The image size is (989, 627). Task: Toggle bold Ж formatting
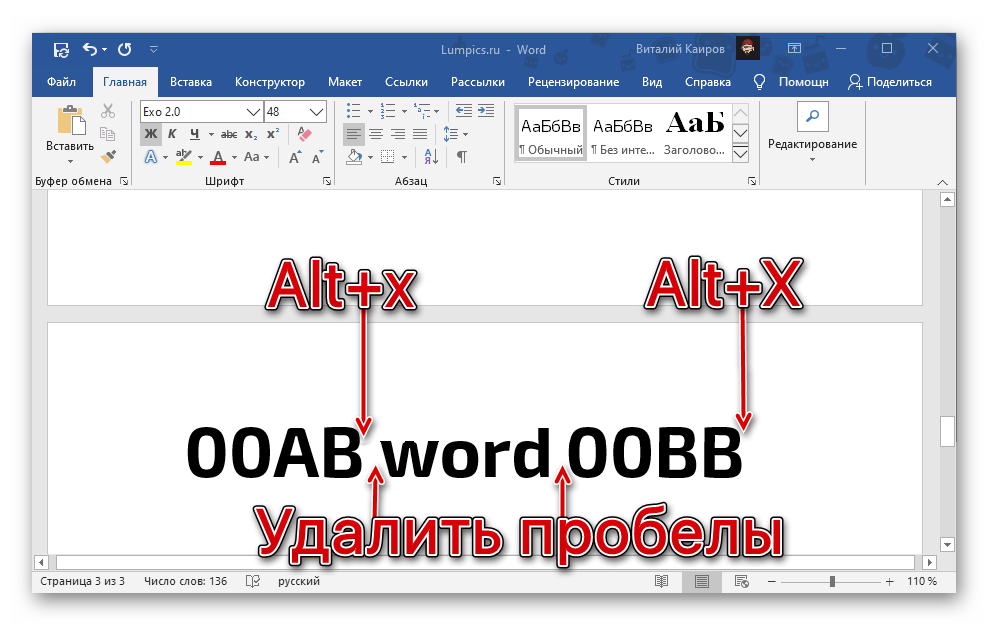click(150, 134)
